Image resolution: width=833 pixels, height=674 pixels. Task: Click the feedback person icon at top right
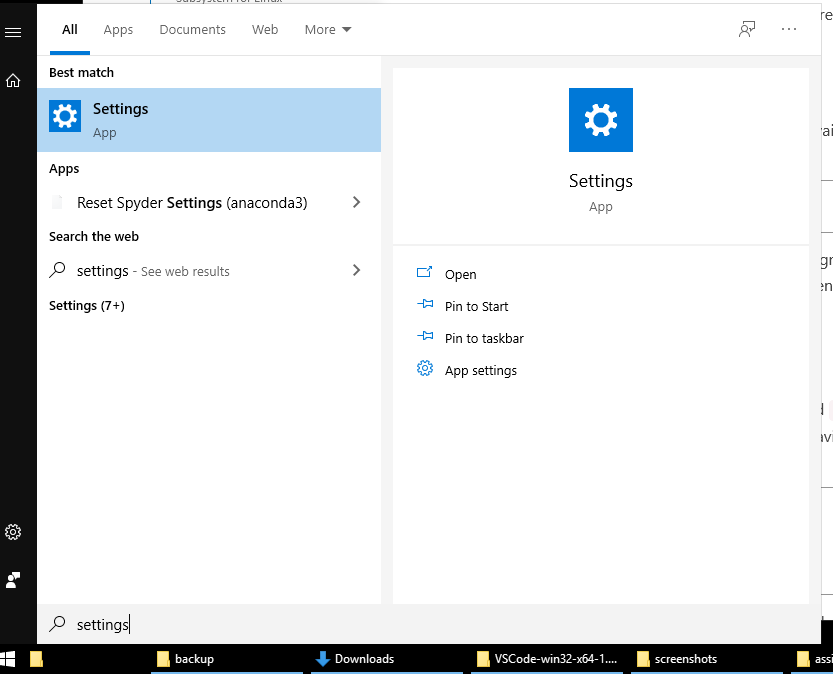(746, 29)
